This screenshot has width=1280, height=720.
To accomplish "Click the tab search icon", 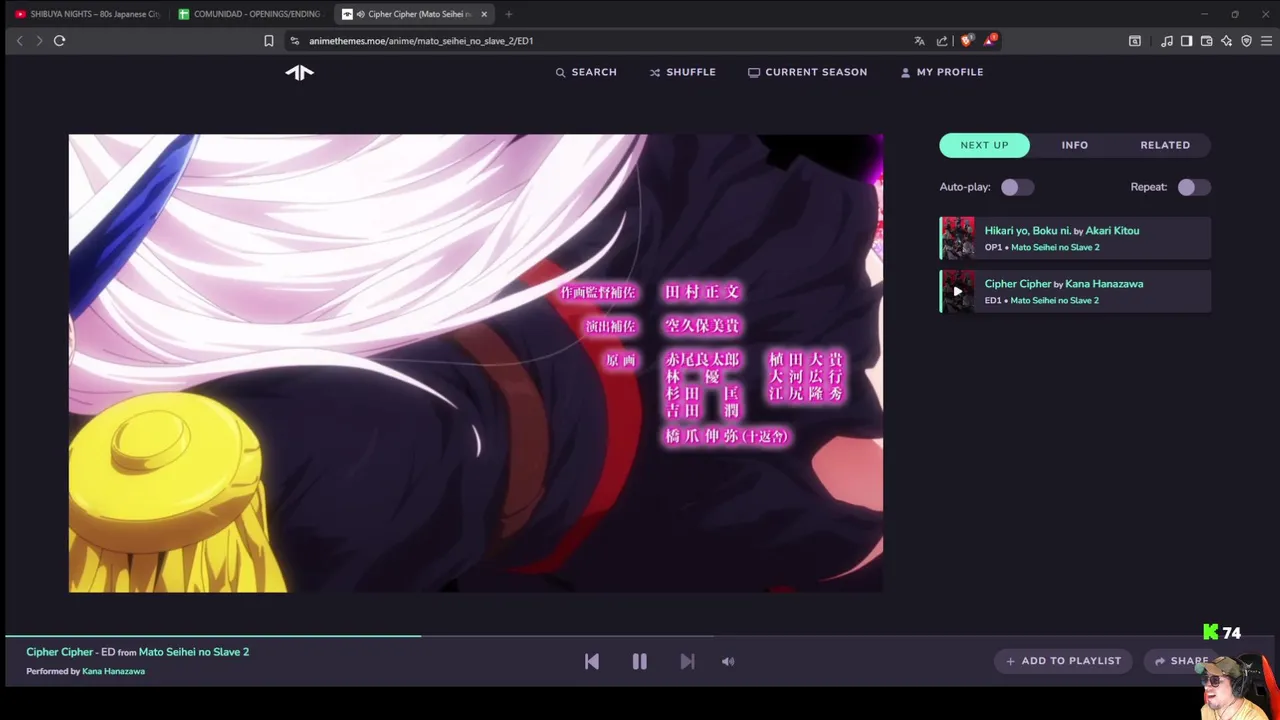I will pyautogui.click(x=1135, y=41).
